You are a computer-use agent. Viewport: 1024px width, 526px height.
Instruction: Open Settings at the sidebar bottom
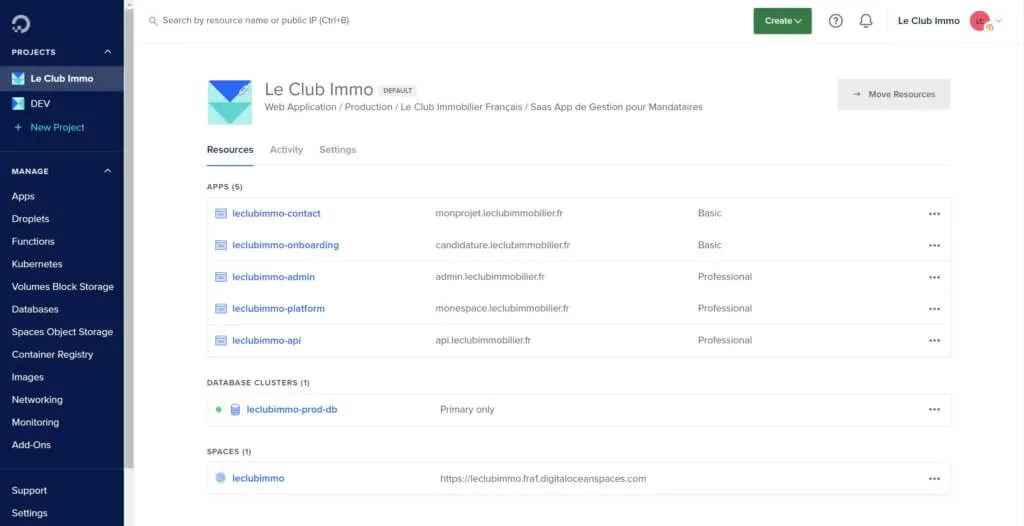(29, 513)
